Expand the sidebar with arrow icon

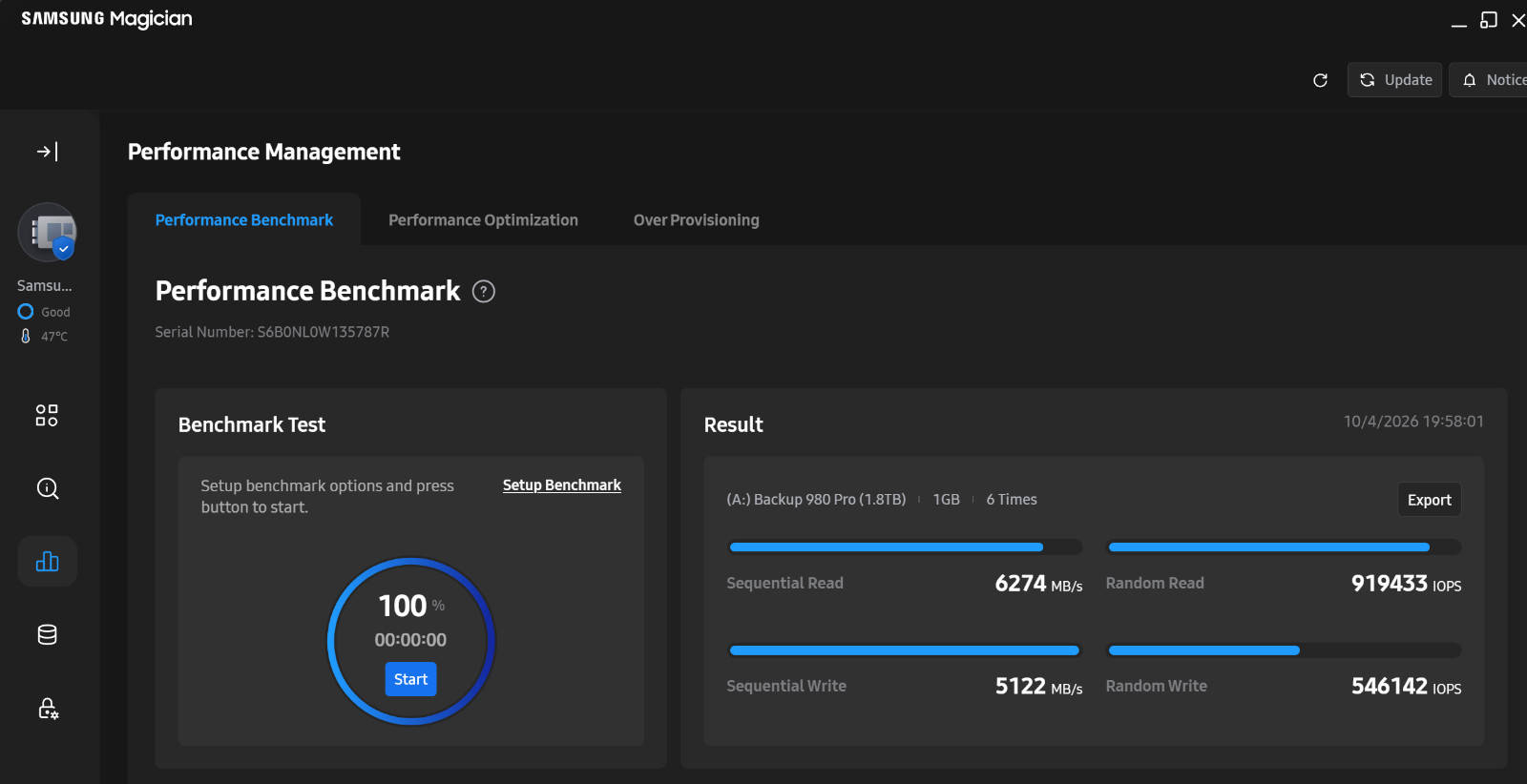coord(48,151)
